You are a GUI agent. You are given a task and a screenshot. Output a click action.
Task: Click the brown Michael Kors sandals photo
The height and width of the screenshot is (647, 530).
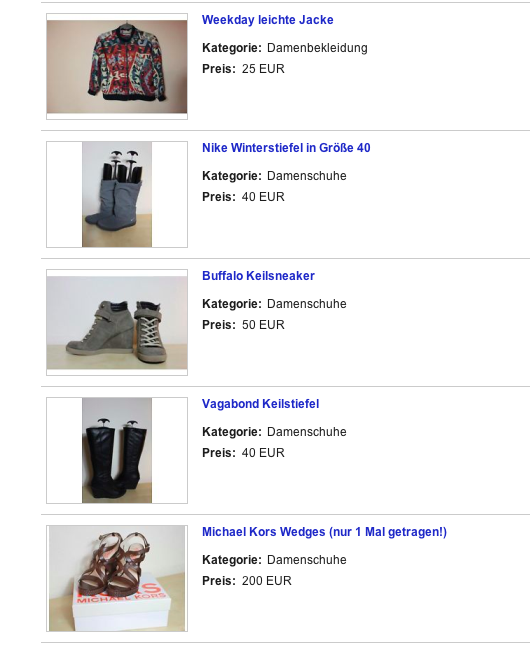point(117,578)
